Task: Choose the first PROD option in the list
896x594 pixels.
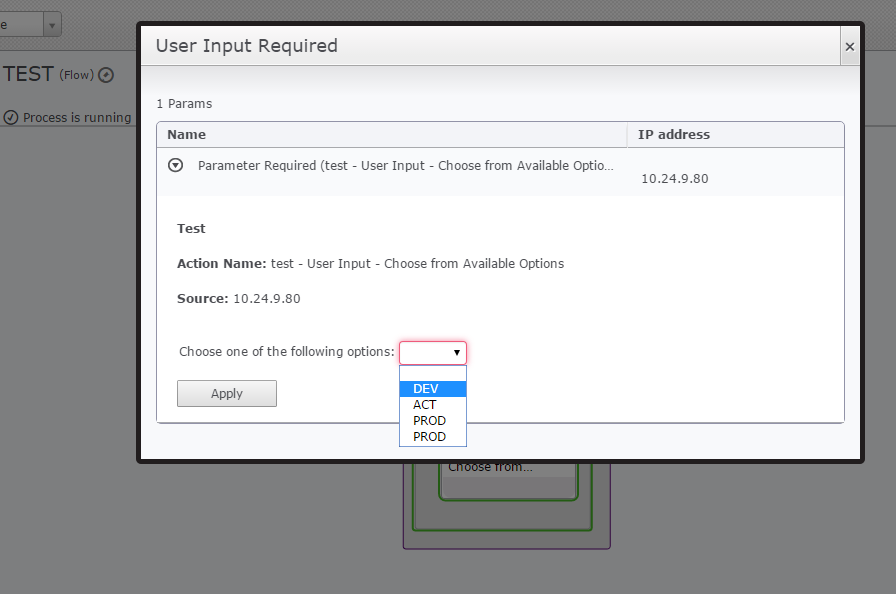Action: 433,420
